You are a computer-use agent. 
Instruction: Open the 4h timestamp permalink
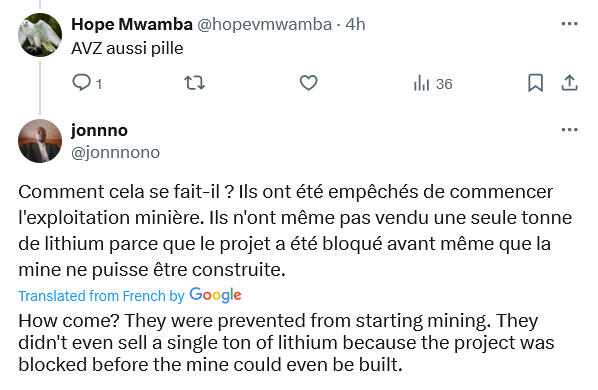tap(355, 24)
